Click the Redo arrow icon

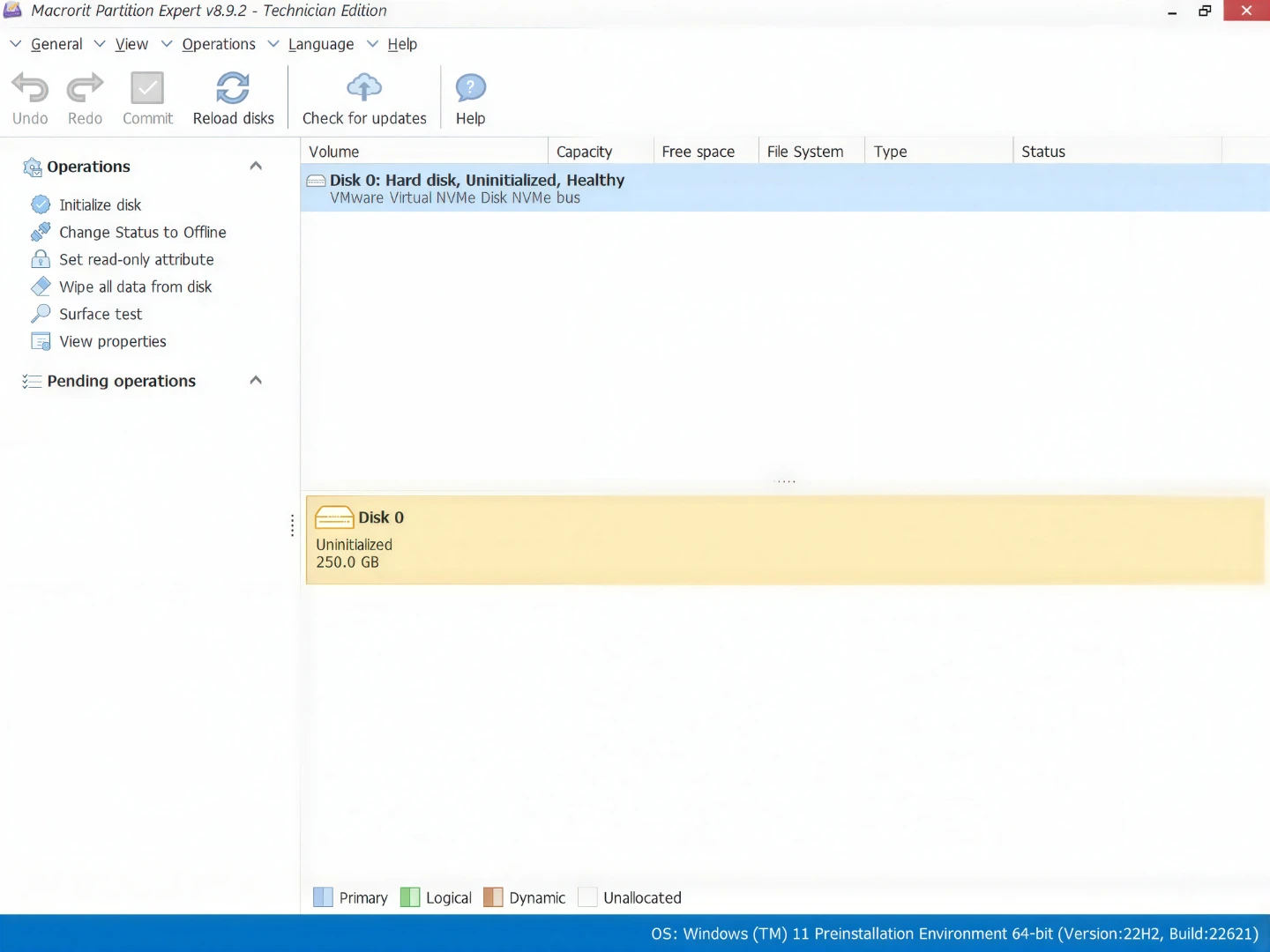coord(85,88)
